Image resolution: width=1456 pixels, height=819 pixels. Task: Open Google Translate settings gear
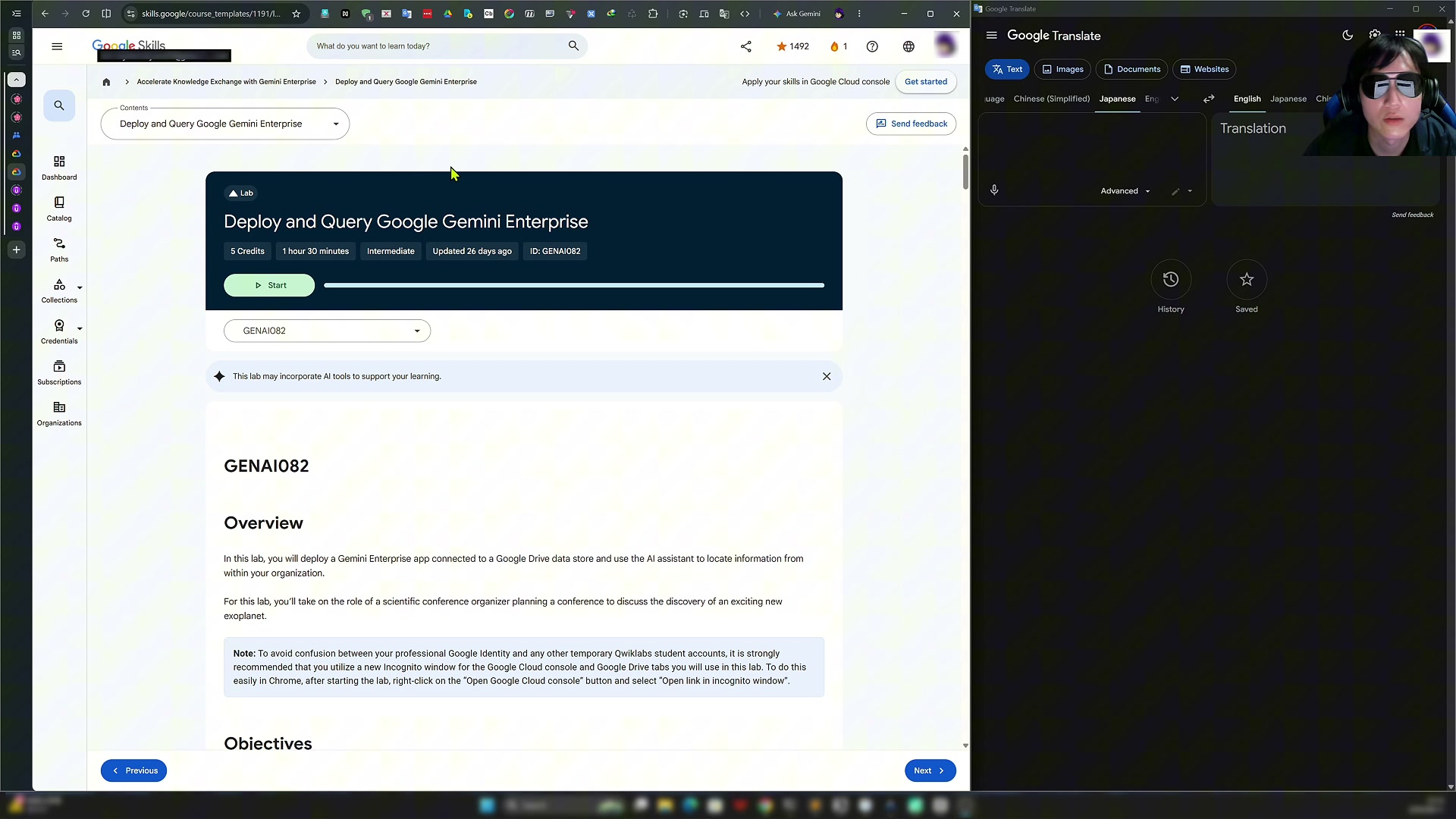(x=1374, y=35)
